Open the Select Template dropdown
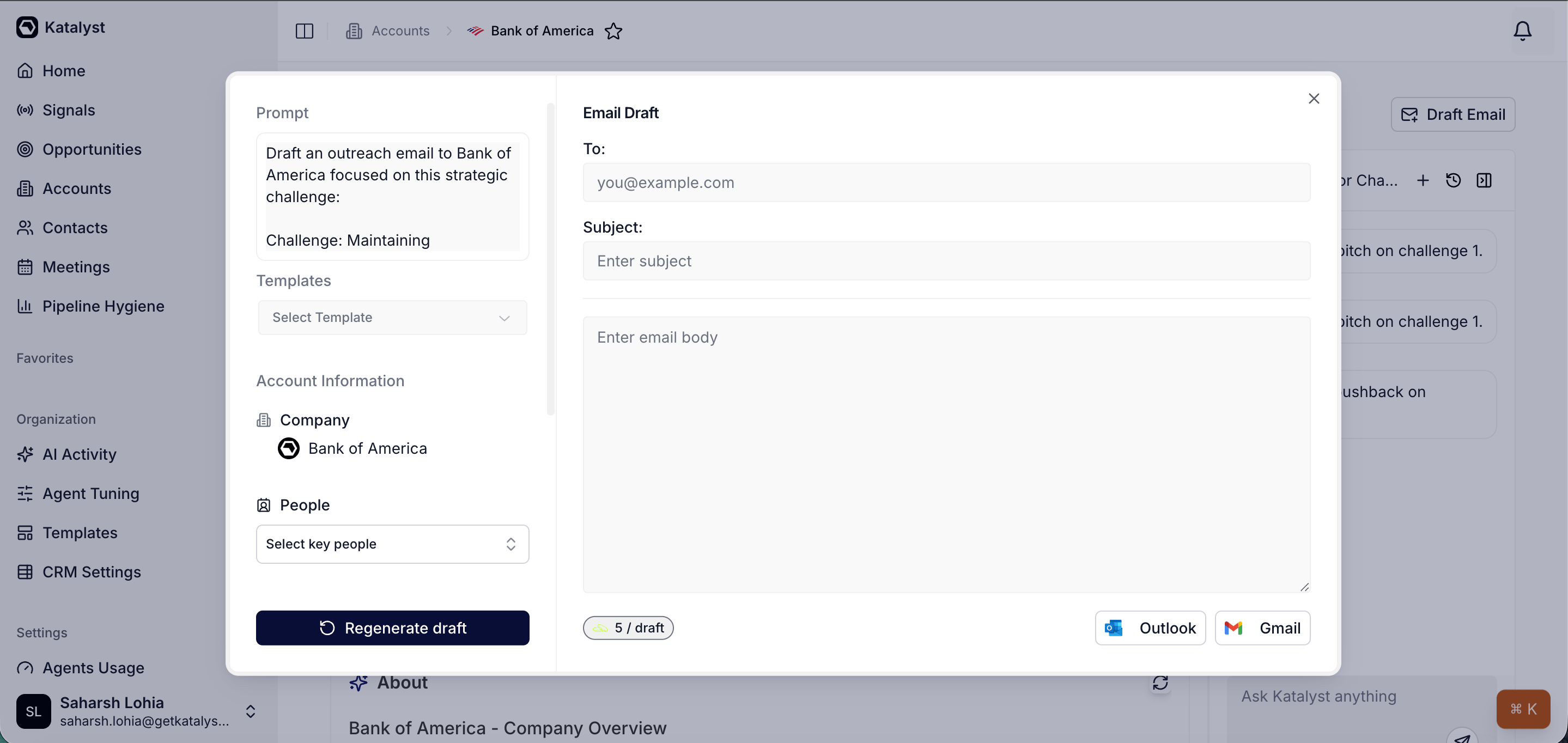This screenshot has width=1568, height=743. [x=393, y=318]
